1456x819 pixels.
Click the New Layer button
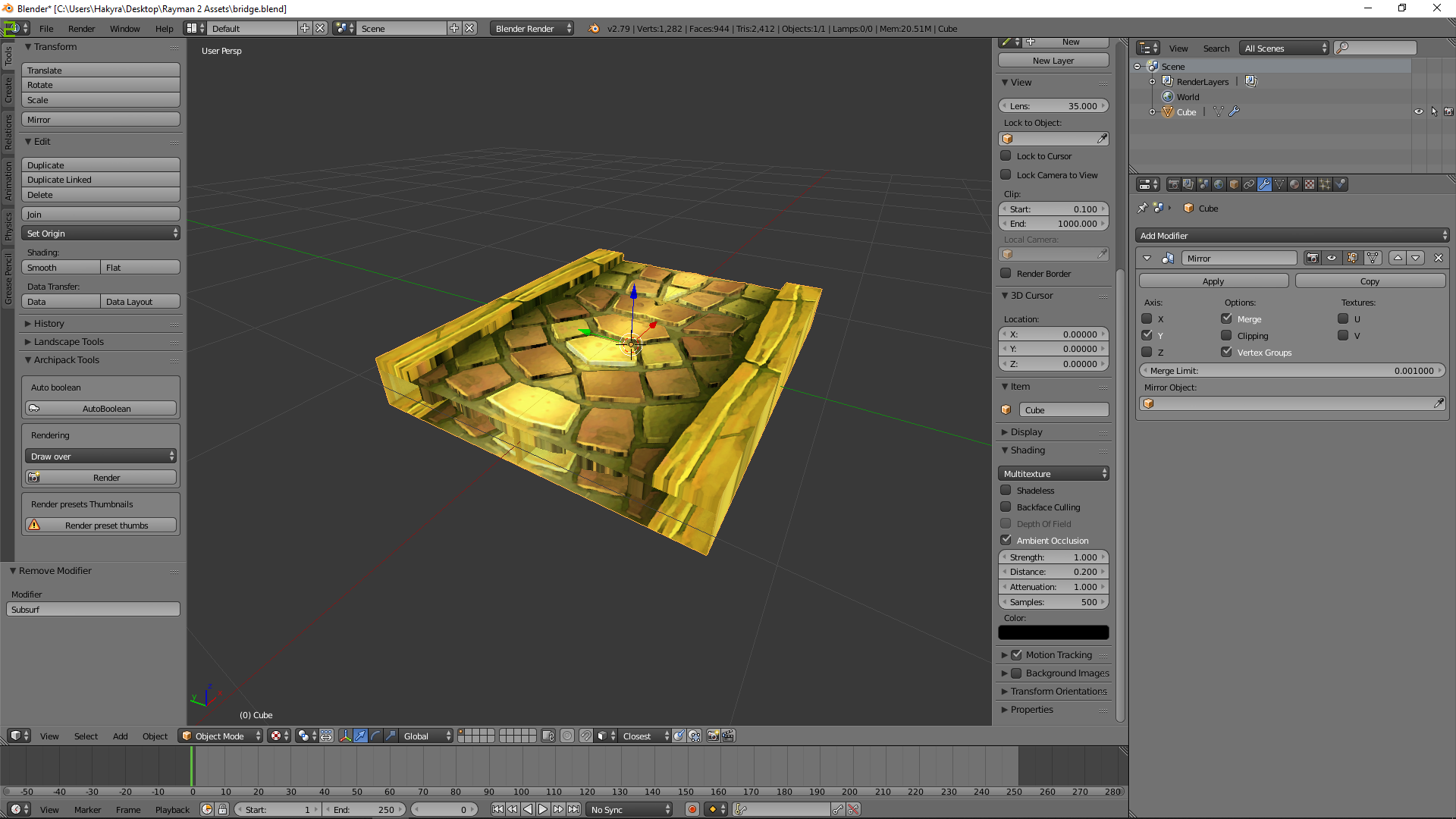1053,60
